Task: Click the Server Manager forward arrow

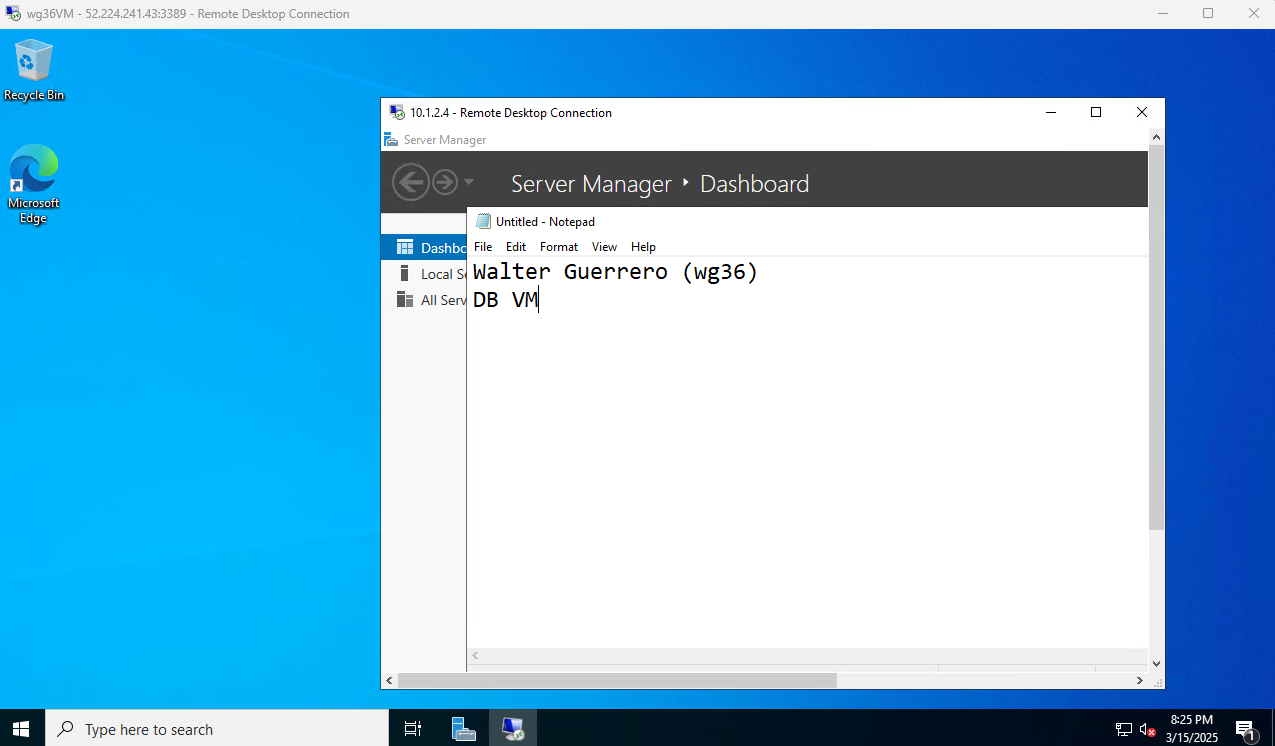Action: [444, 182]
